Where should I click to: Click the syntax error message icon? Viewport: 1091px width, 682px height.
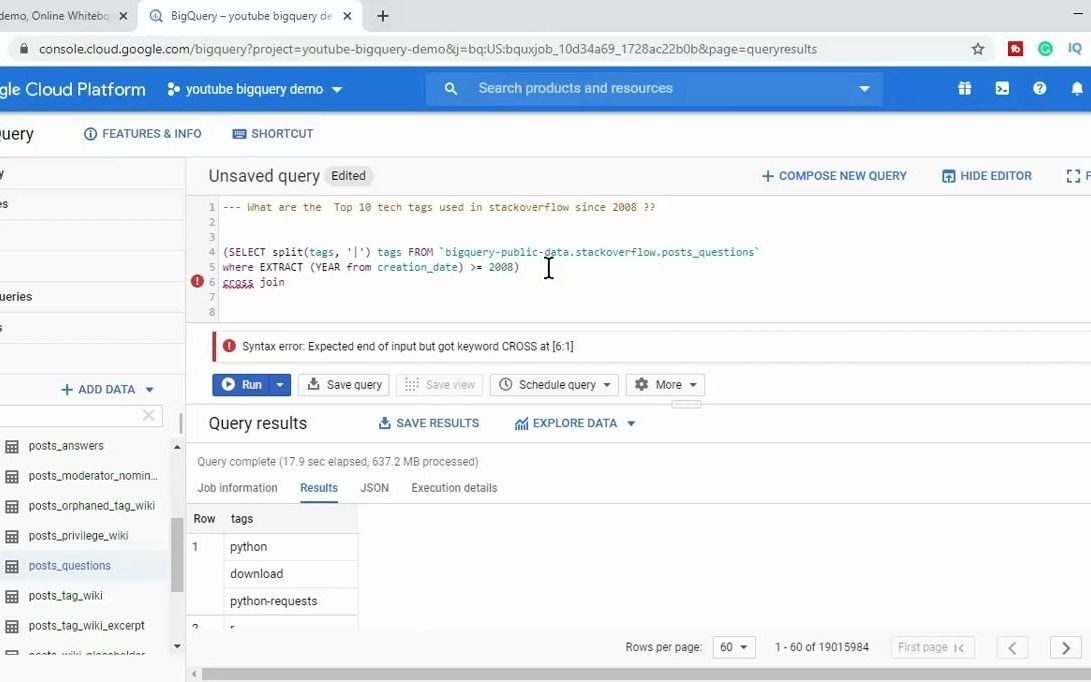(x=229, y=346)
